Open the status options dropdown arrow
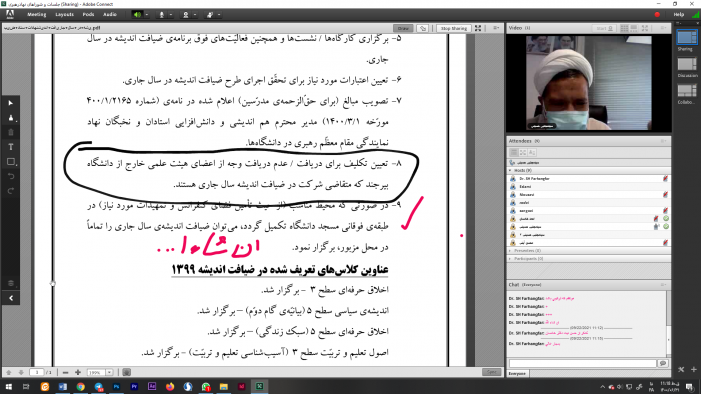 click(x=219, y=15)
